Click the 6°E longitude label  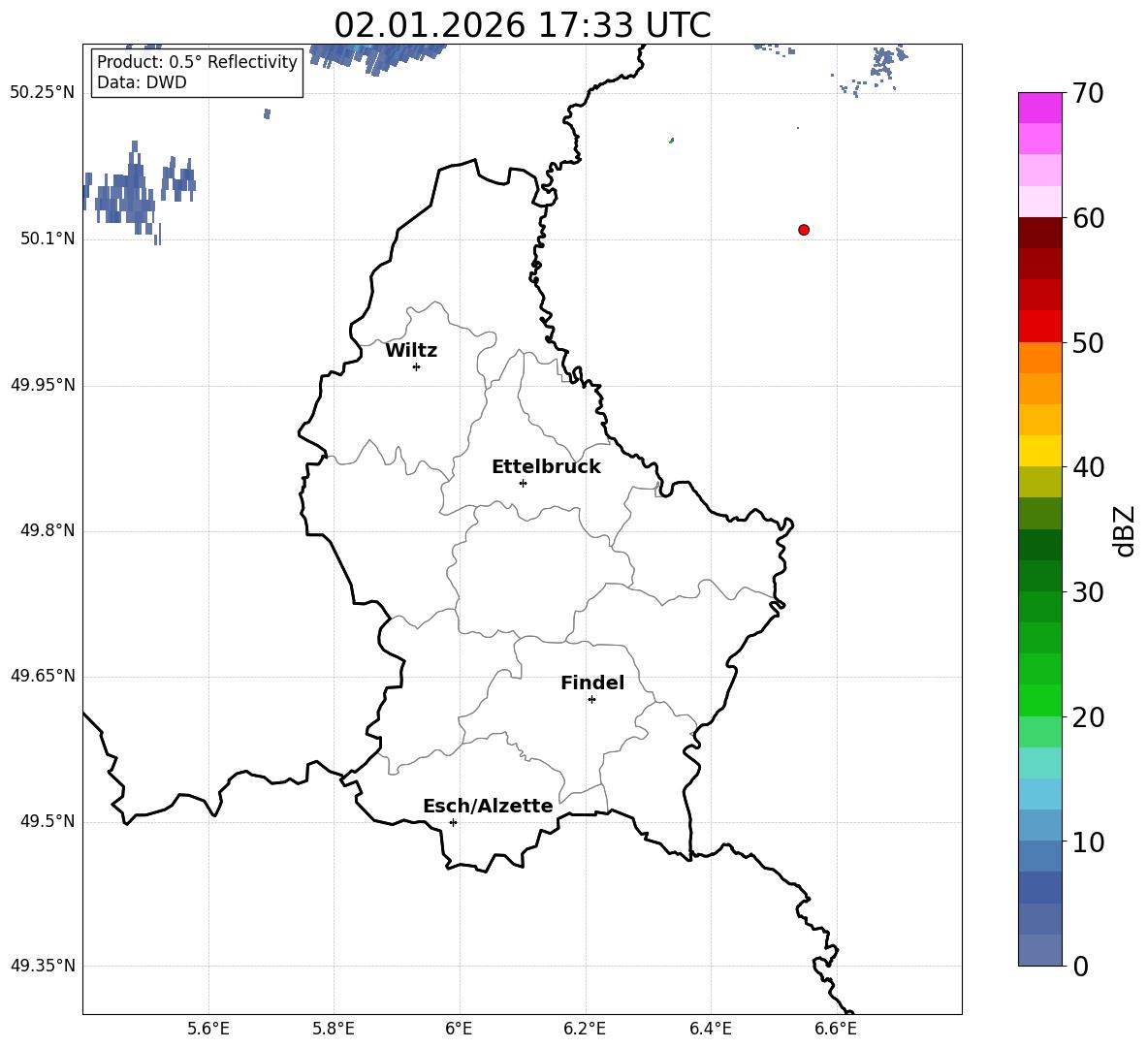[x=459, y=1029]
